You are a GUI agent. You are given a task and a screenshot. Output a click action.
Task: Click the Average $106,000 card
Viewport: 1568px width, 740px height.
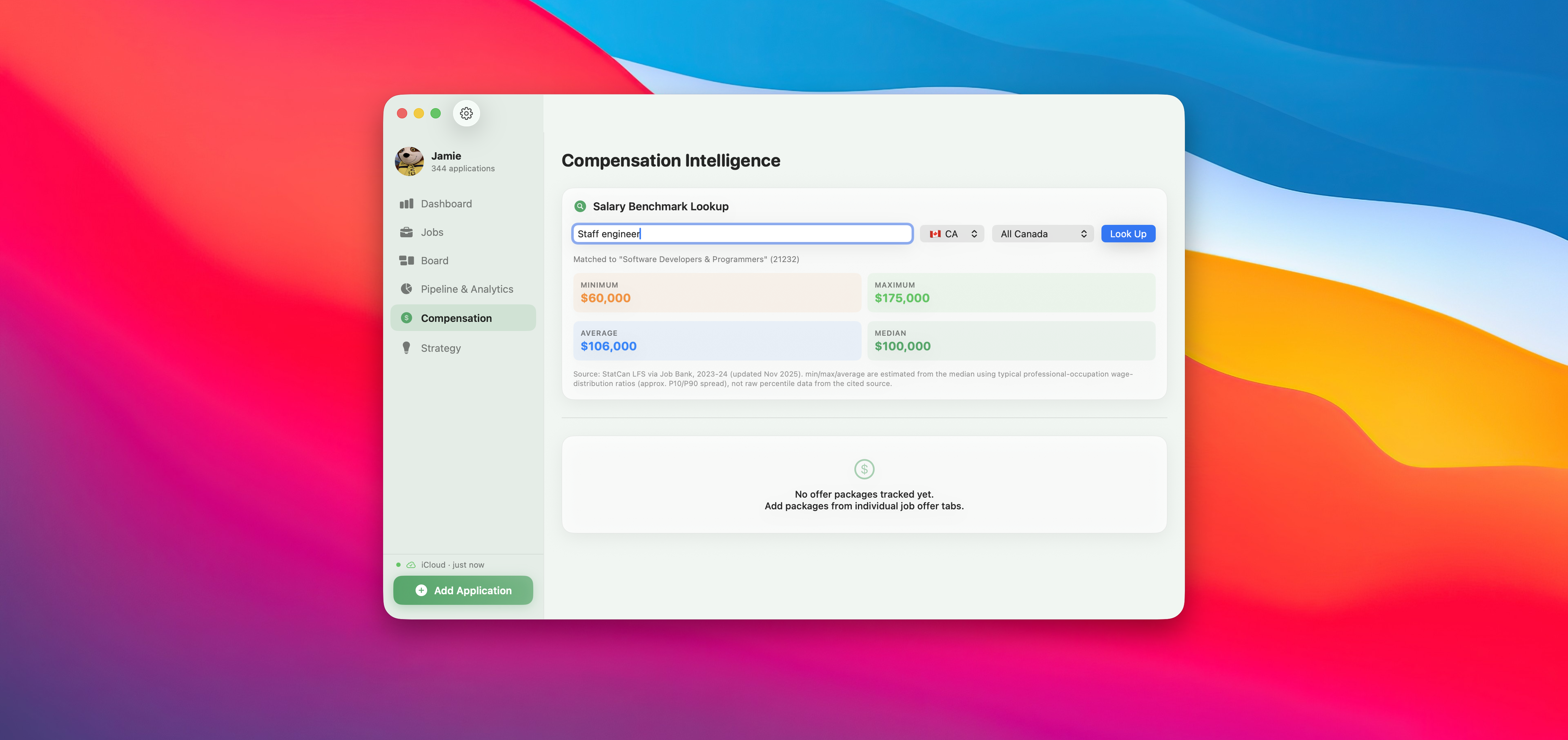(717, 340)
